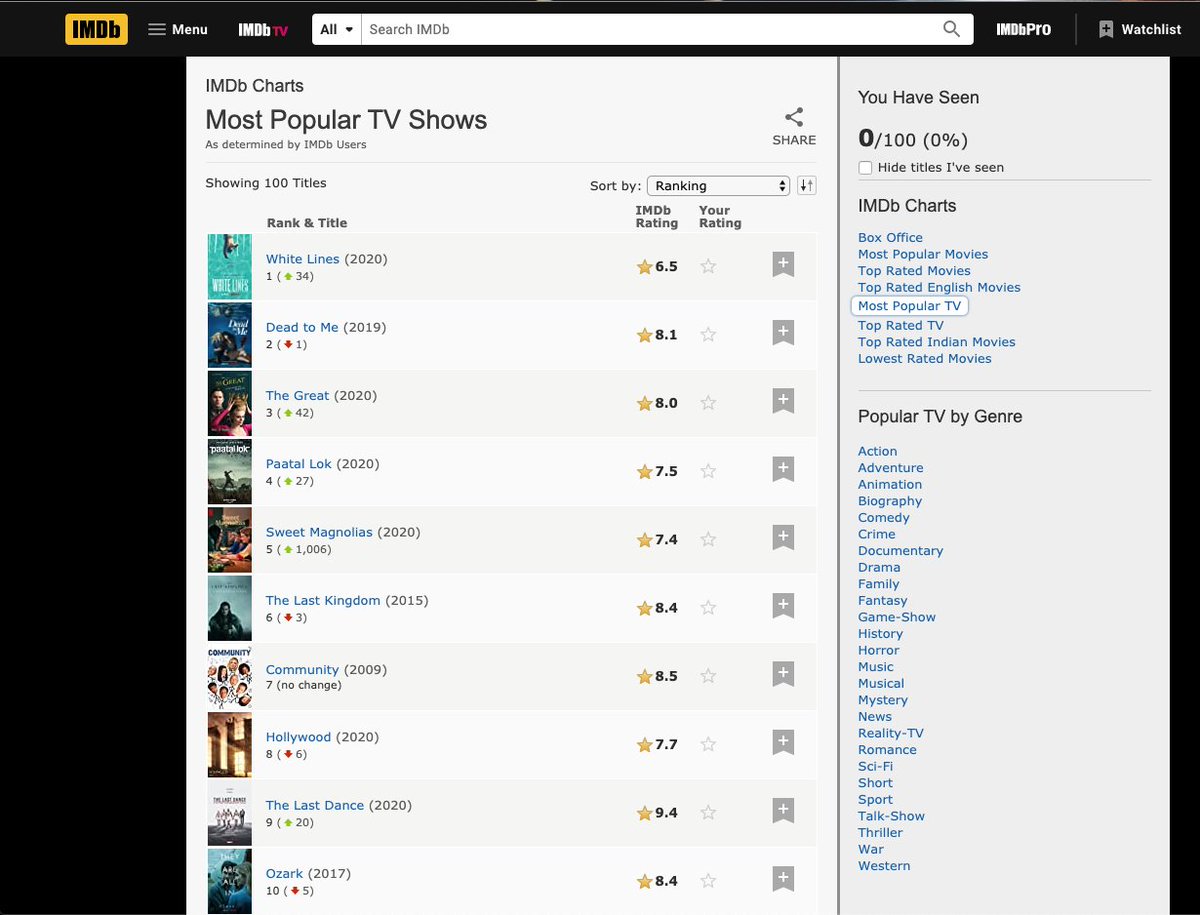Open the Community title link

tap(303, 669)
